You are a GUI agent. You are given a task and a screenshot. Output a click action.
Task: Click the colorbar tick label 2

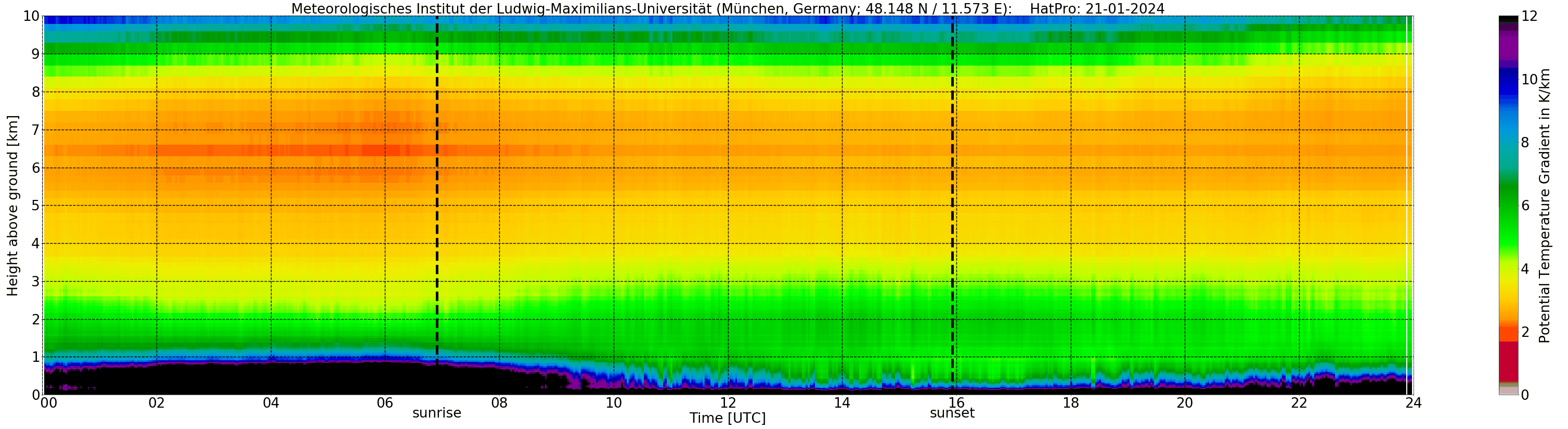pyautogui.click(x=1525, y=332)
